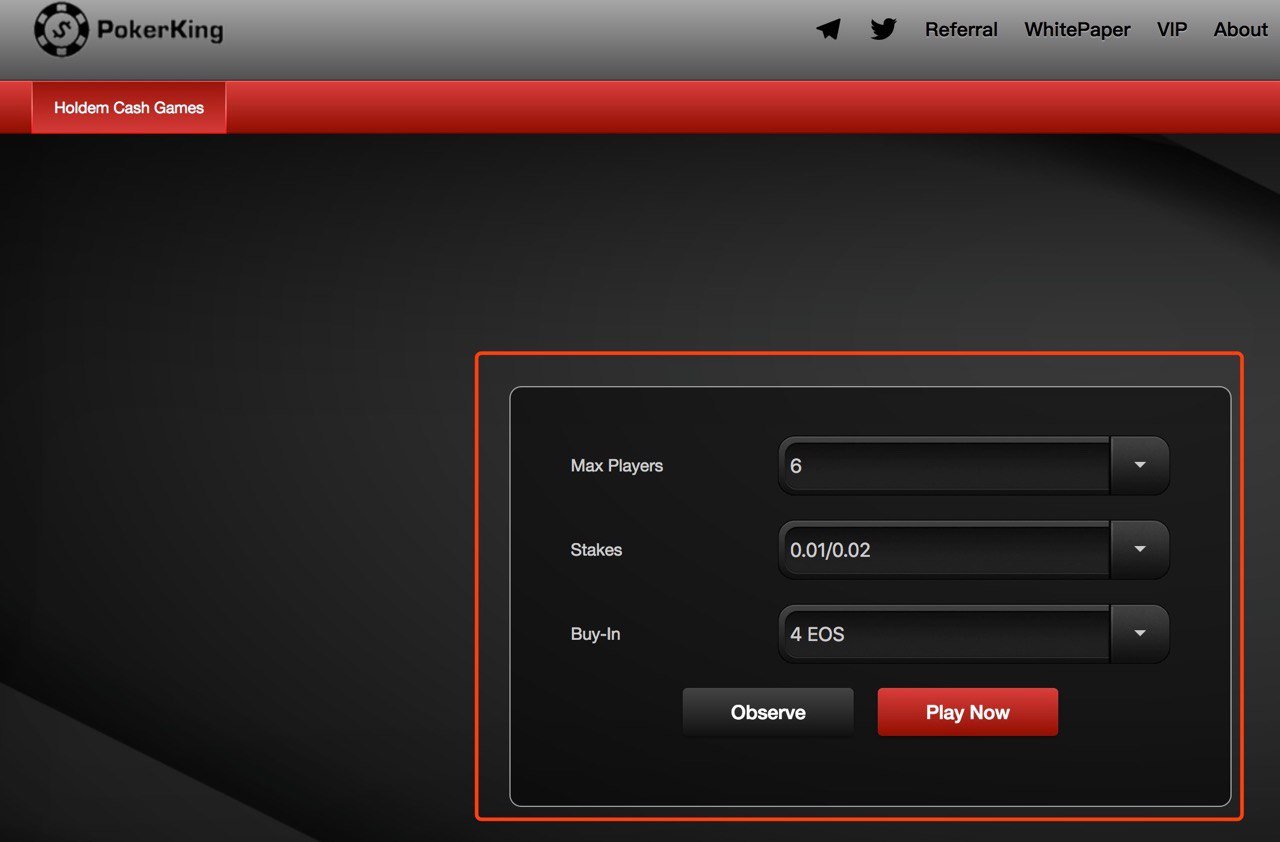Open the Twitter bird icon link

(x=883, y=30)
